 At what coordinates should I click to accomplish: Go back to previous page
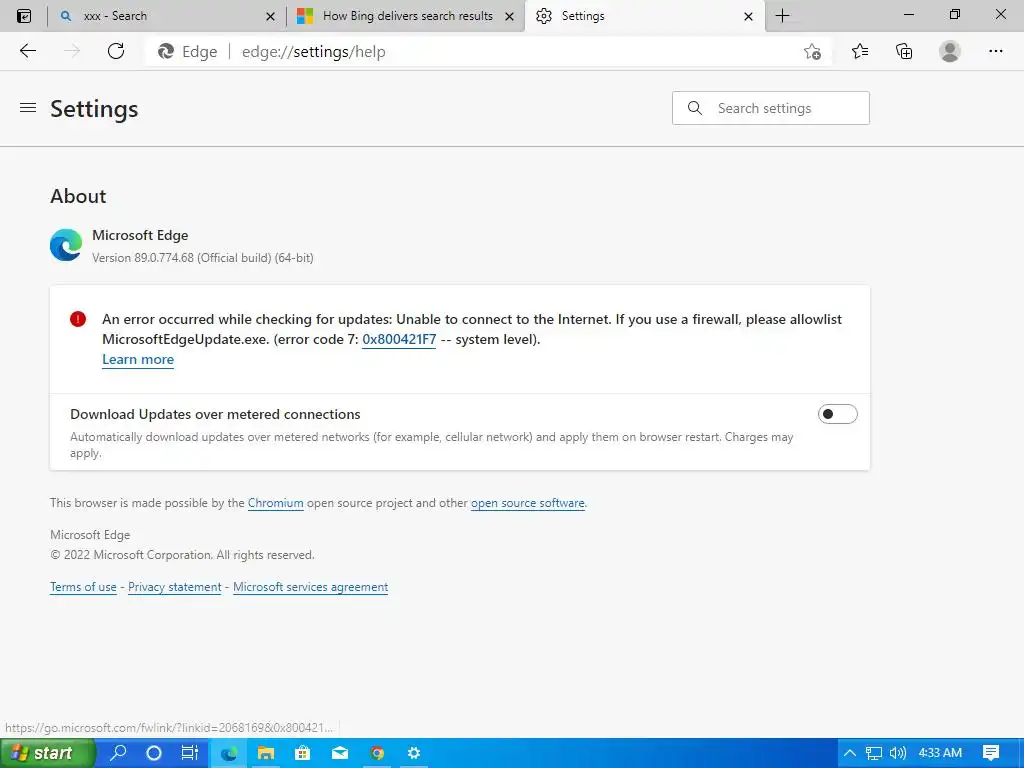[x=27, y=51]
